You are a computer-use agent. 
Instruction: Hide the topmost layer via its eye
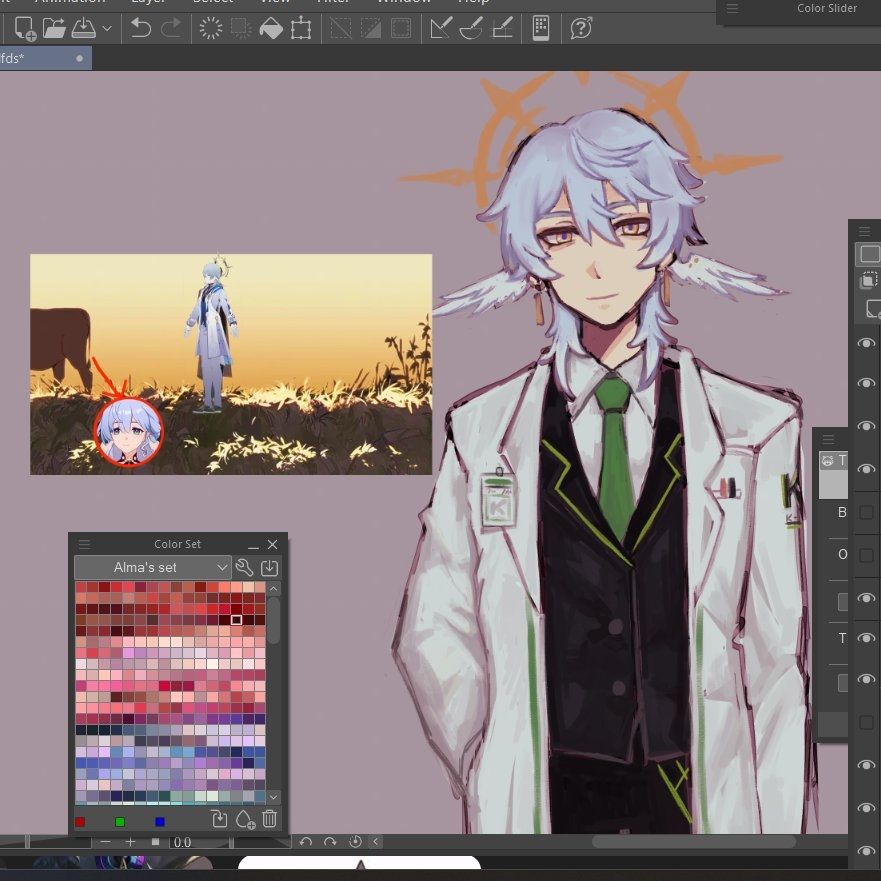(866, 343)
